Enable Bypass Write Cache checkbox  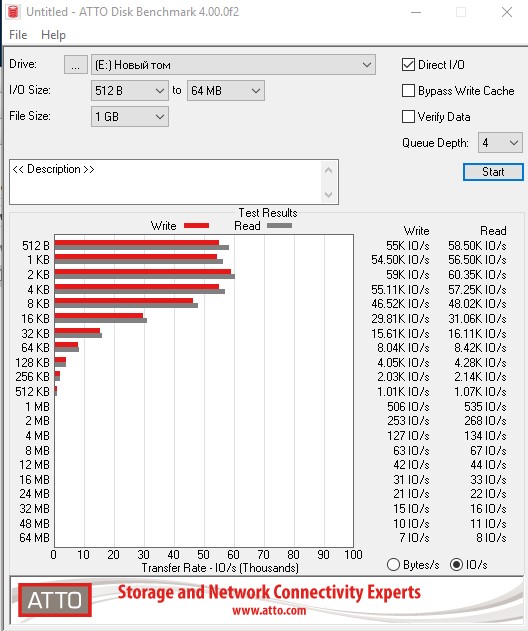click(x=408, y=91)
